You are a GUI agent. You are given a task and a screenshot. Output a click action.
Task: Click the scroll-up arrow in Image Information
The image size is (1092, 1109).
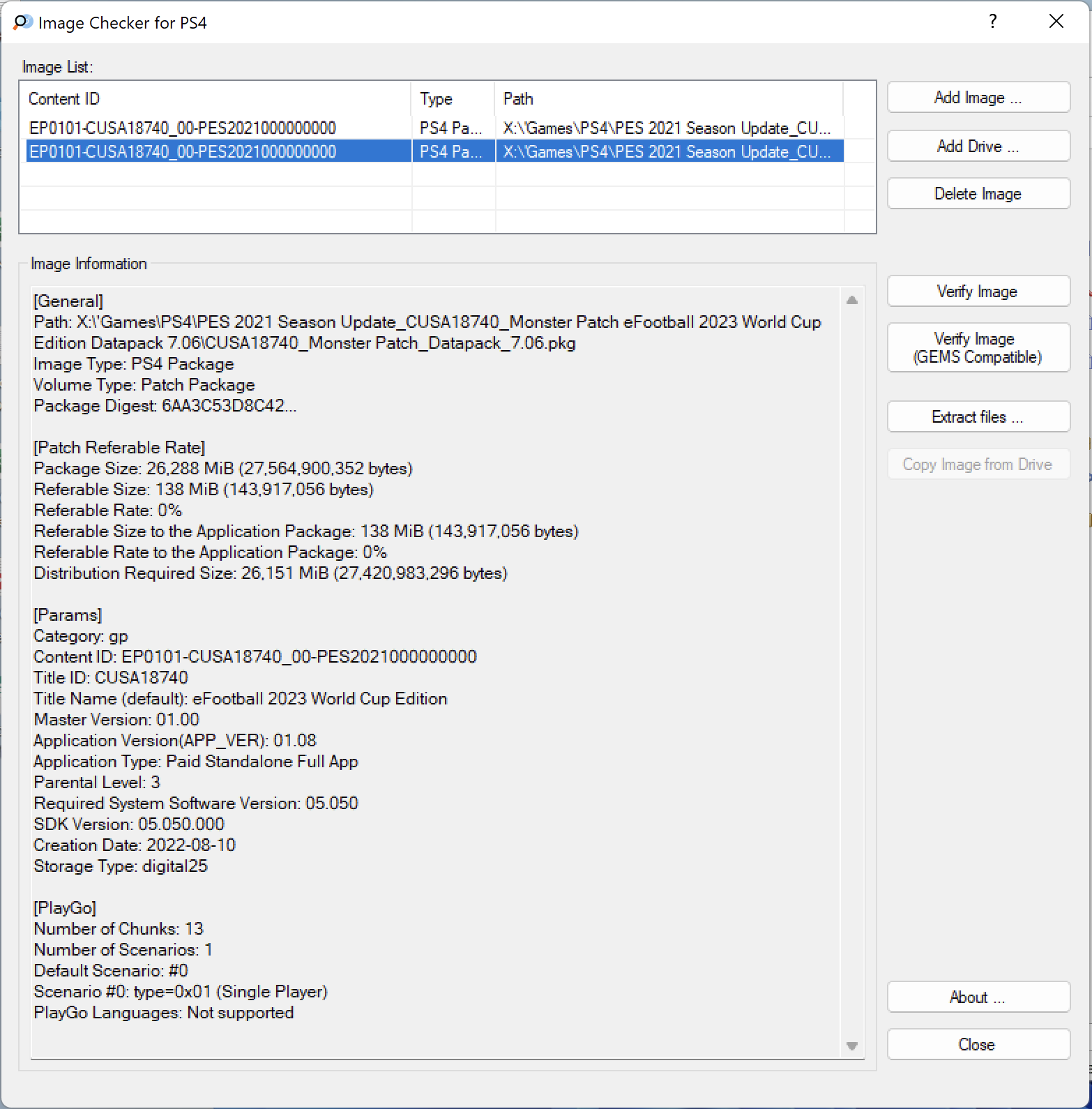tap(851, 300)
